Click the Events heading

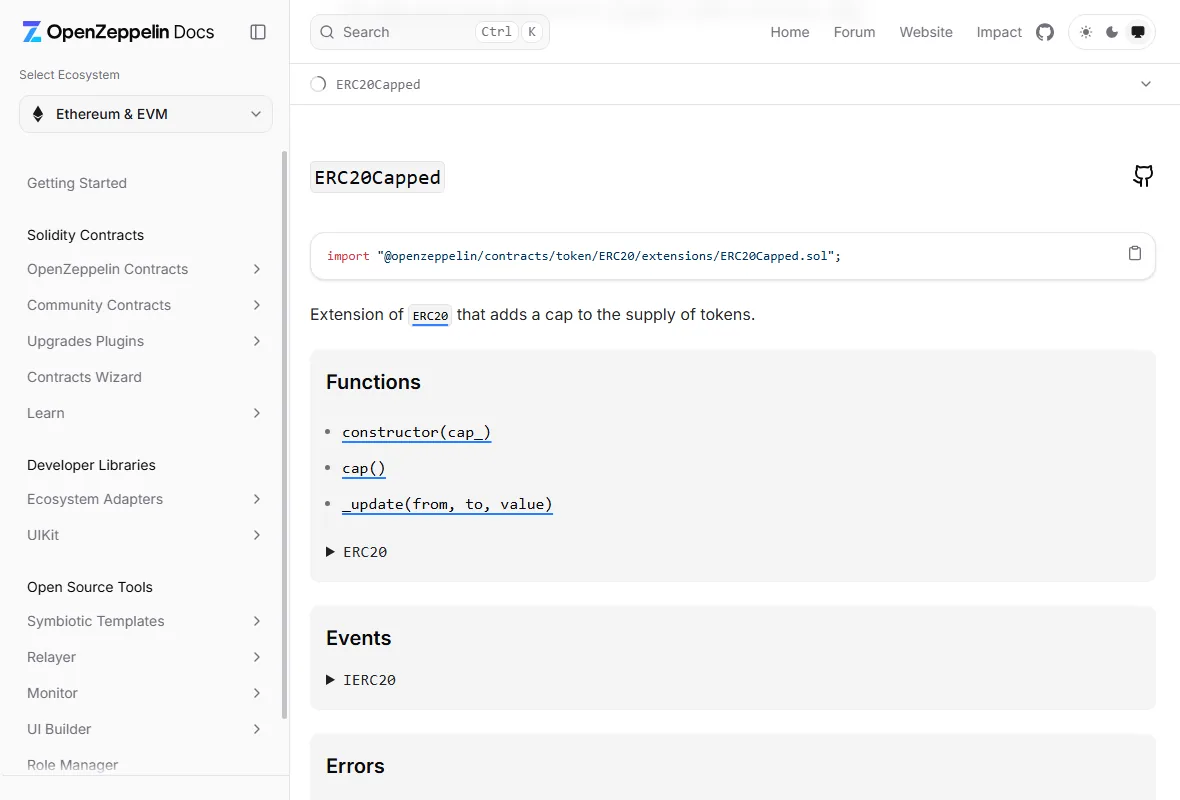point(358,638)
